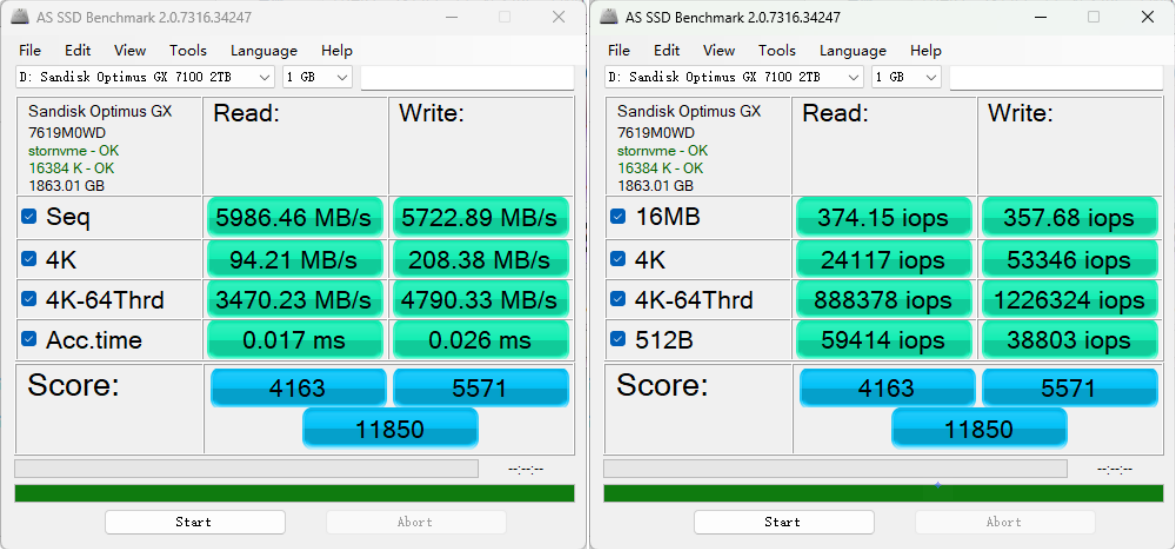This screenshot has height=549, width=1175.
Task: Open the View menu in the right window
Action: [x=719, y=50]
